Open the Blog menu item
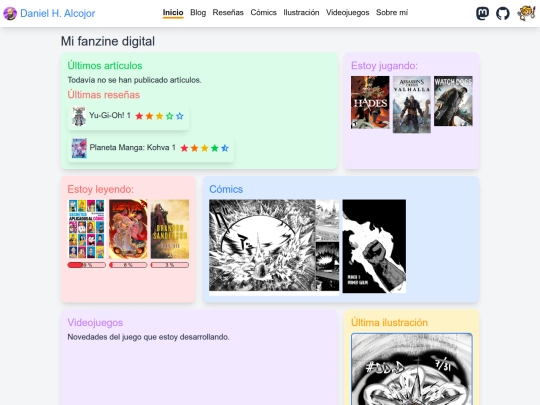The image size is (540, 405). coord(198,13)
